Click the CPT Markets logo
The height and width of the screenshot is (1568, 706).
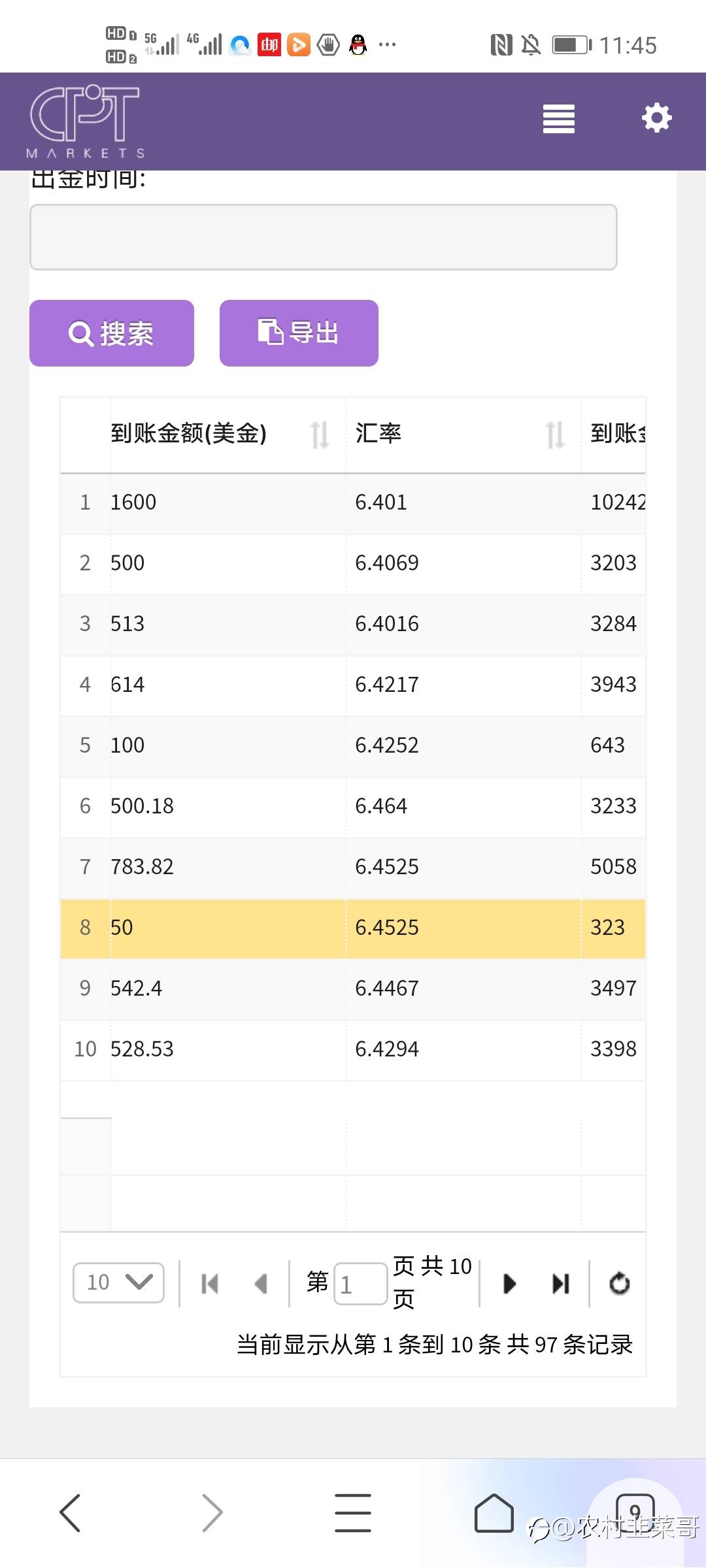point(86,122)
